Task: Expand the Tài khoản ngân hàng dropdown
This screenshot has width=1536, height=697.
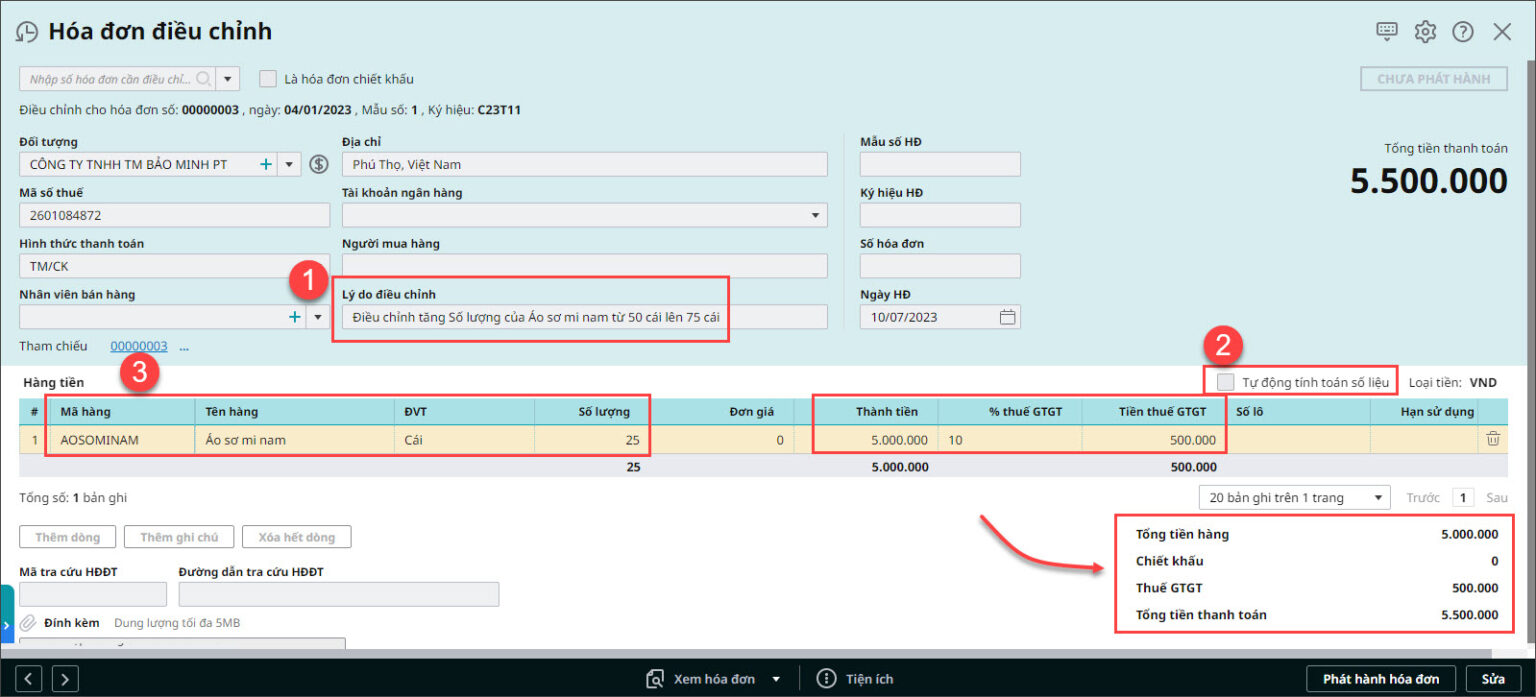Action: coord(817,215)
